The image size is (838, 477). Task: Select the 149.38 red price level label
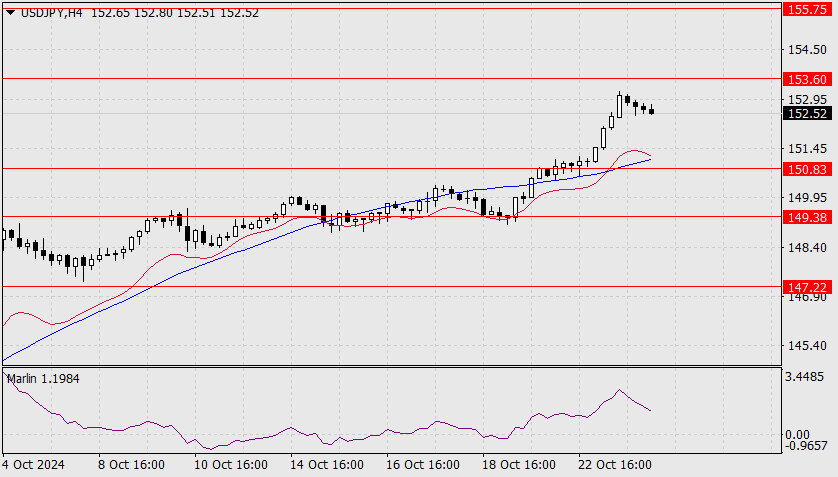[x=807, y=217]
